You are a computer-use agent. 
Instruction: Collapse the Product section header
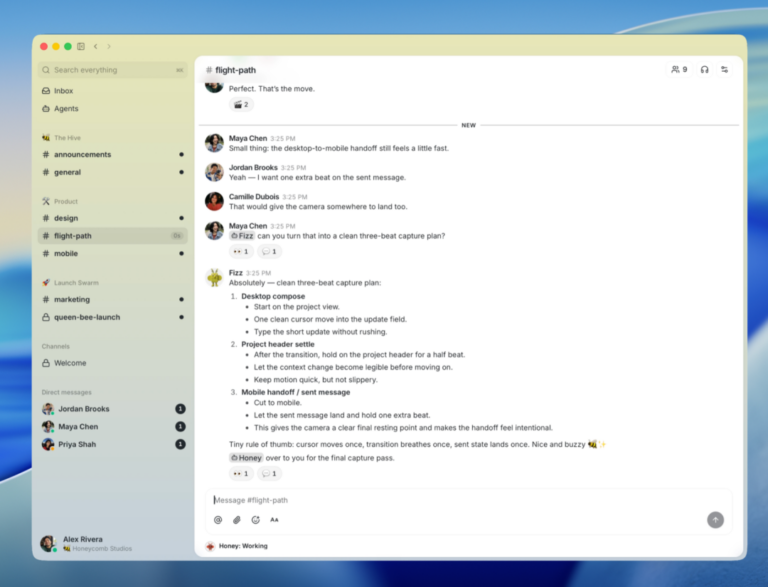point(66,201)
